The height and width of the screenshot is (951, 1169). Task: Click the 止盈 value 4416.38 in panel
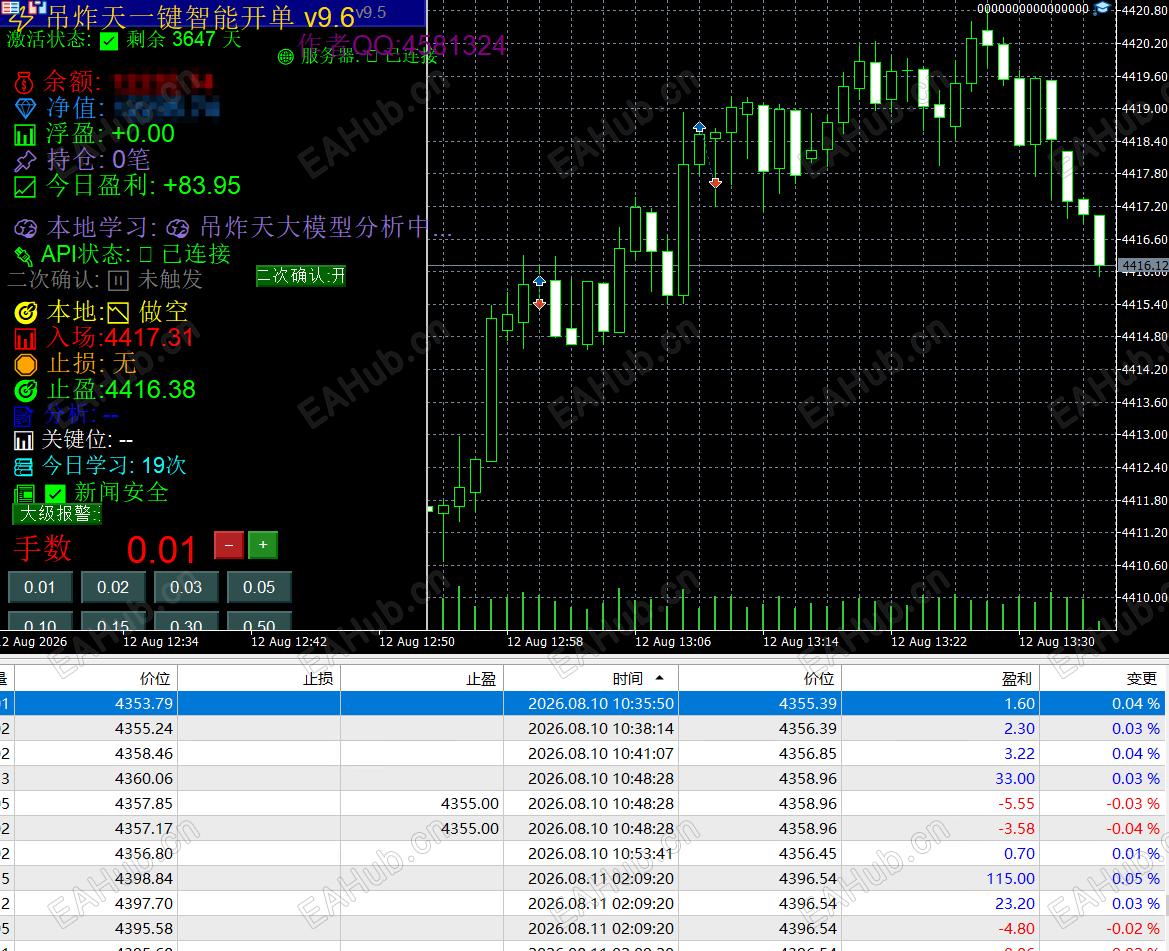coord(150,390)
